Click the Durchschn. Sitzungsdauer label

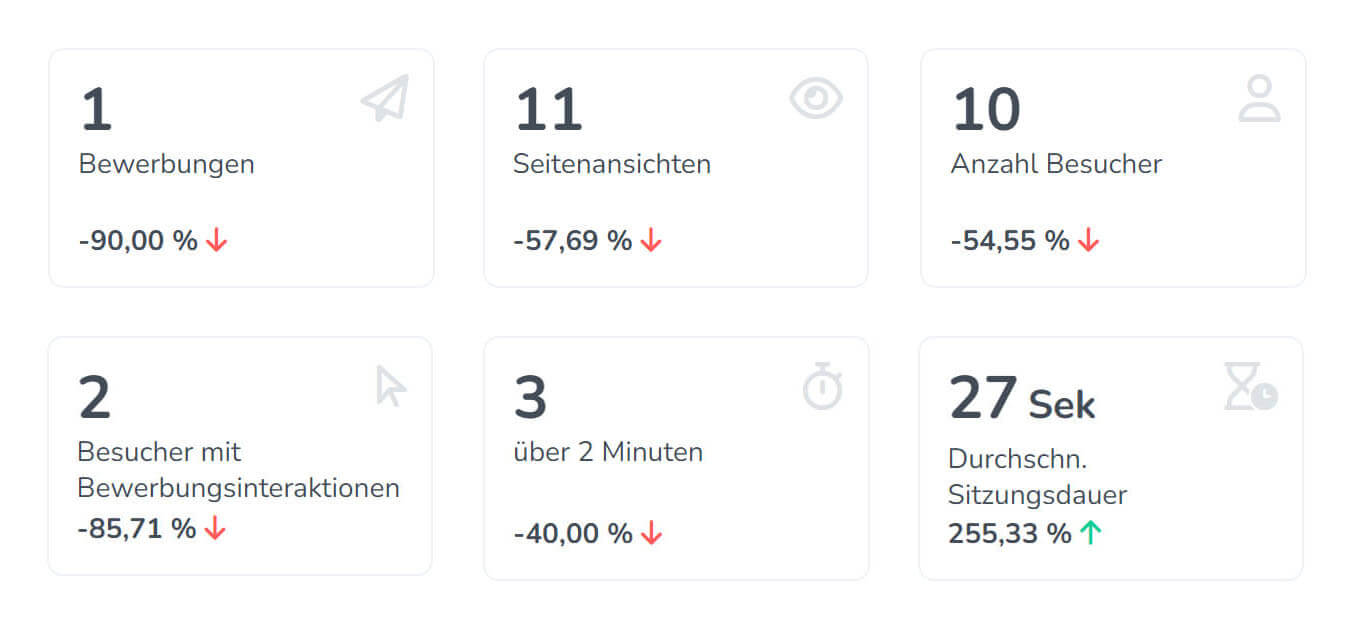[x=1037, y=476]
